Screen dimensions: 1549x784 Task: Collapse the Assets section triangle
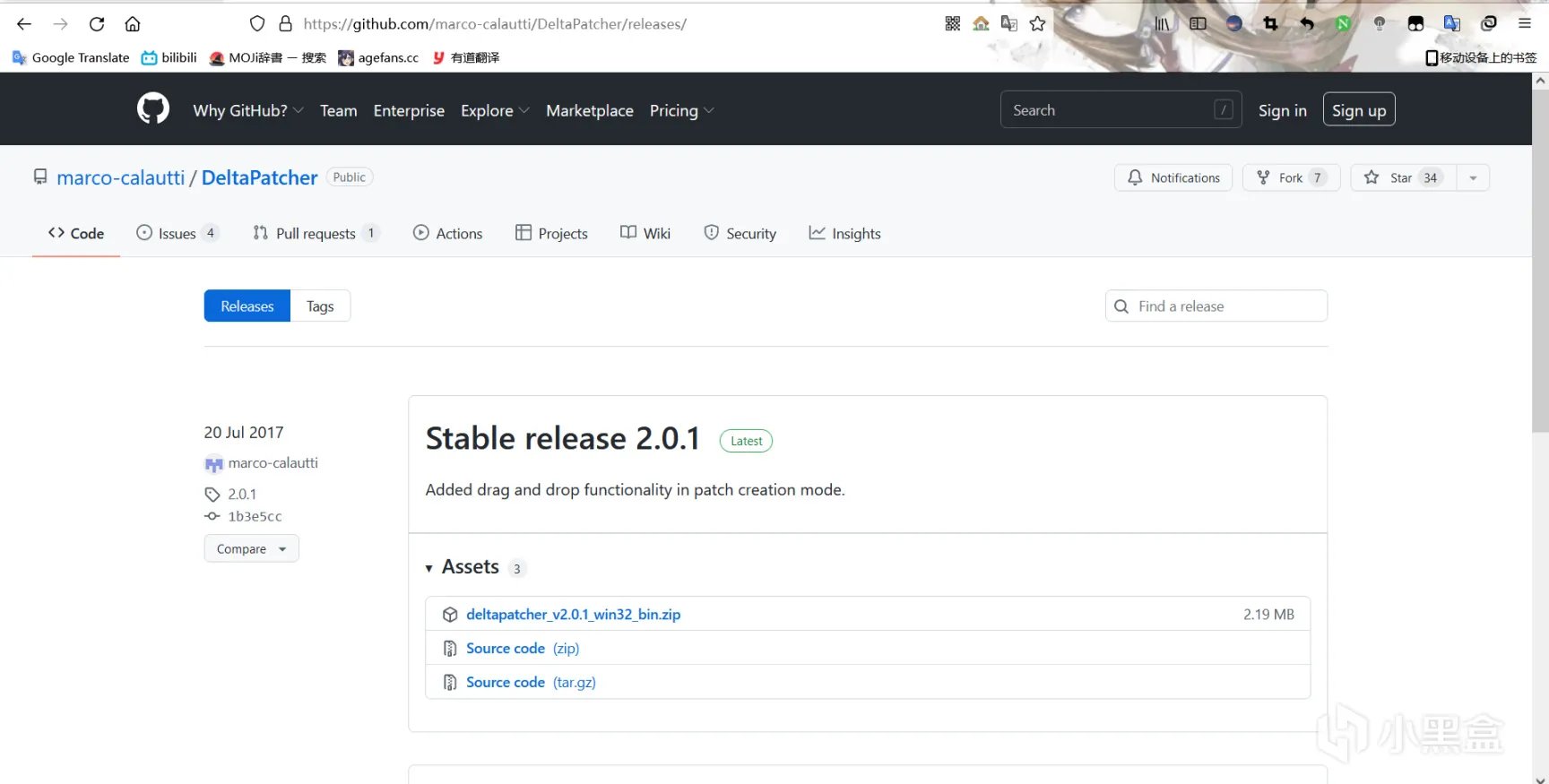429,568
